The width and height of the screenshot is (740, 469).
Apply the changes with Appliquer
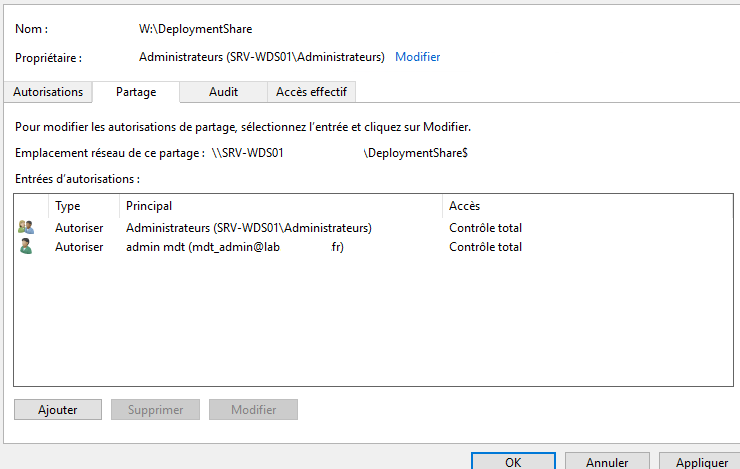(701, 462)
